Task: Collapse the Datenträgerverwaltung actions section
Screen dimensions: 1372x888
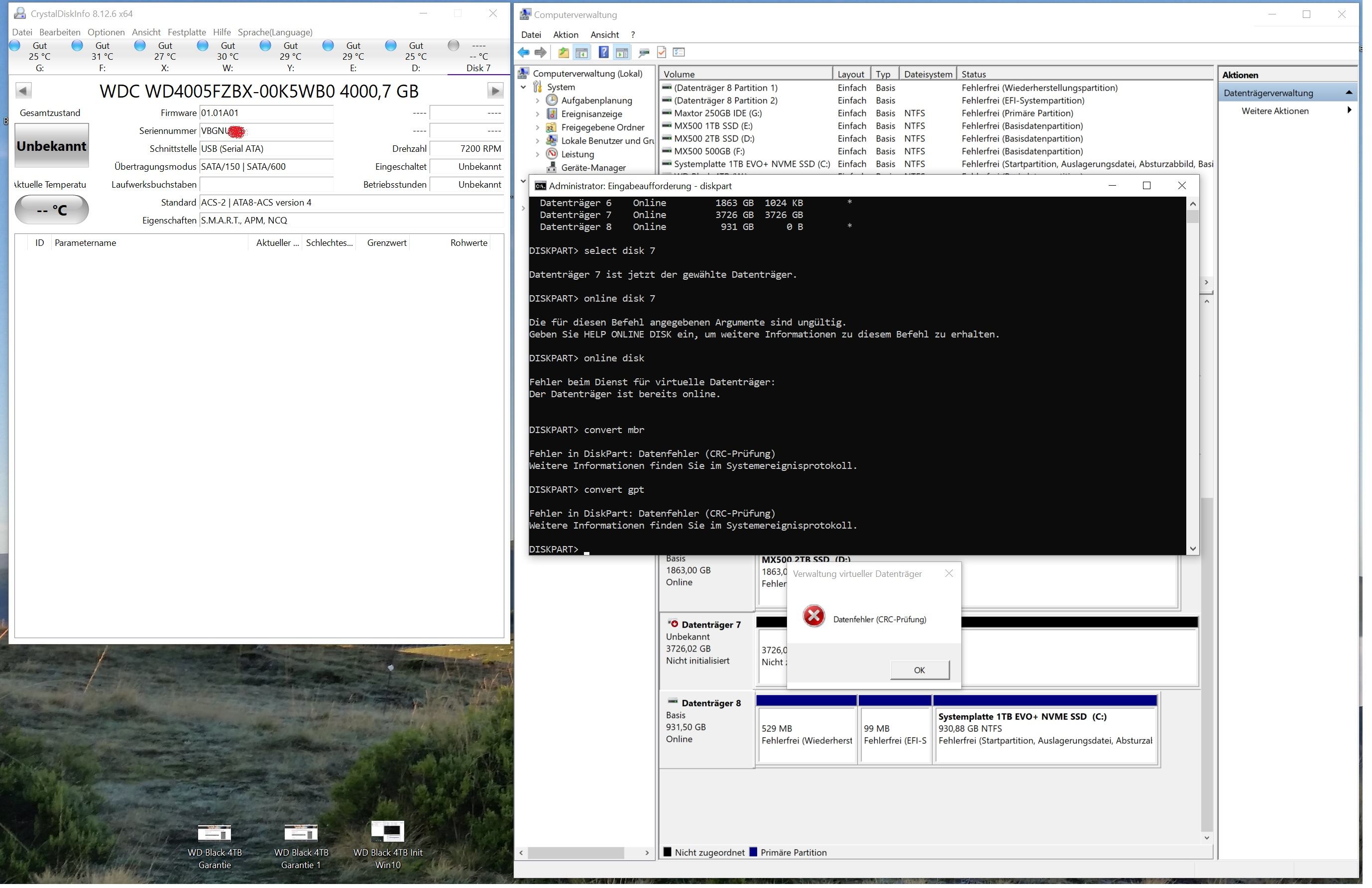Action: tap(1349, 93)
